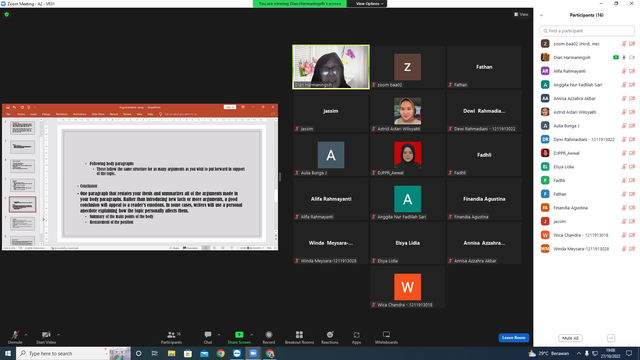Click the clock and date in taskbar
Image resolution: width=640 pixels, height=360 pixels.
click(x=610, y=353)
